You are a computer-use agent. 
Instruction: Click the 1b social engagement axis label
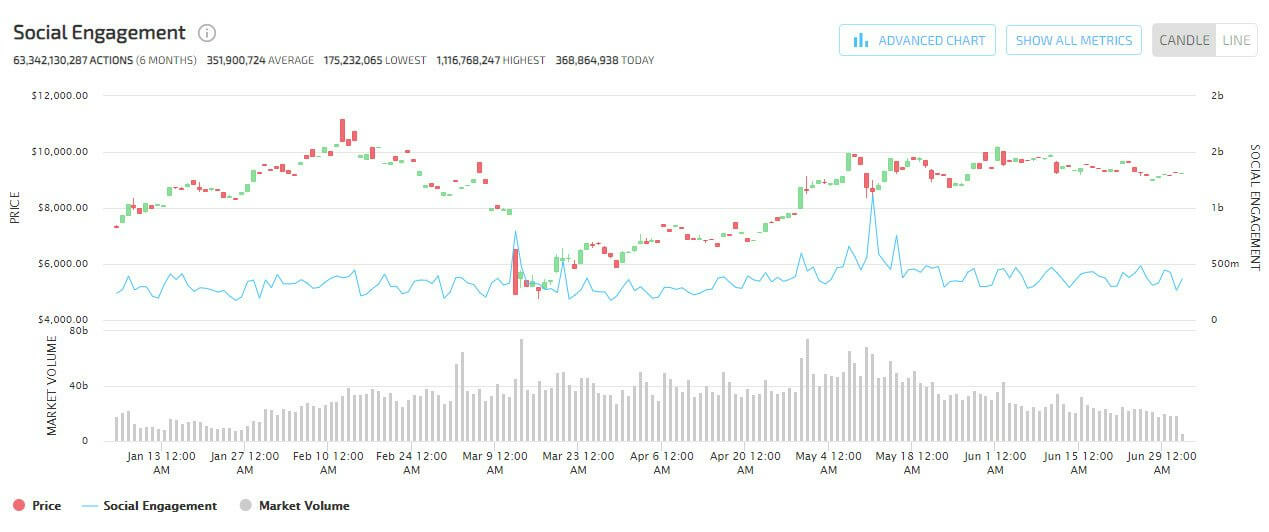1217,208
